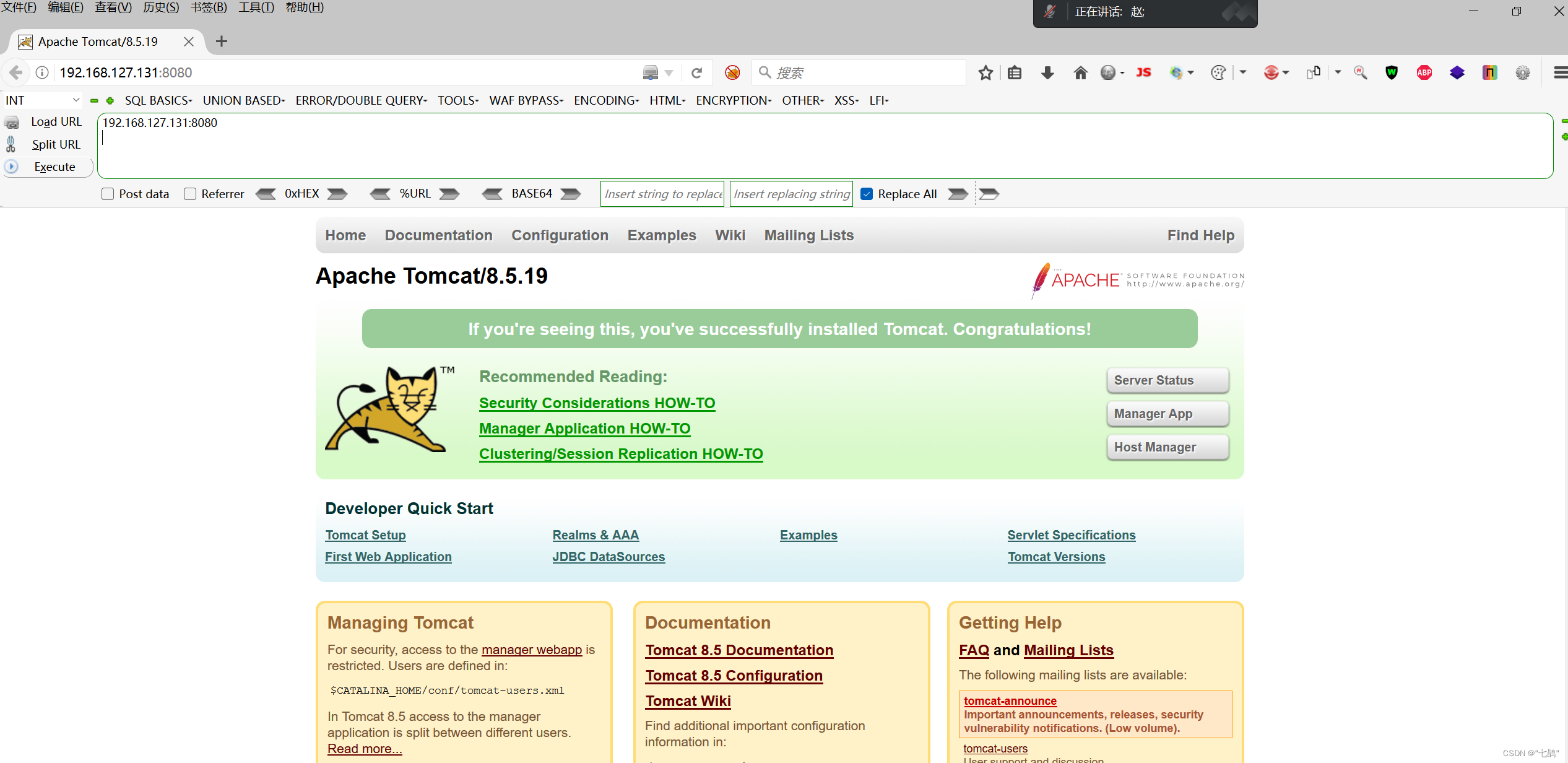Click the bookmark star icon
Viewport: 1568px width, 763px height.
(985, 73)
